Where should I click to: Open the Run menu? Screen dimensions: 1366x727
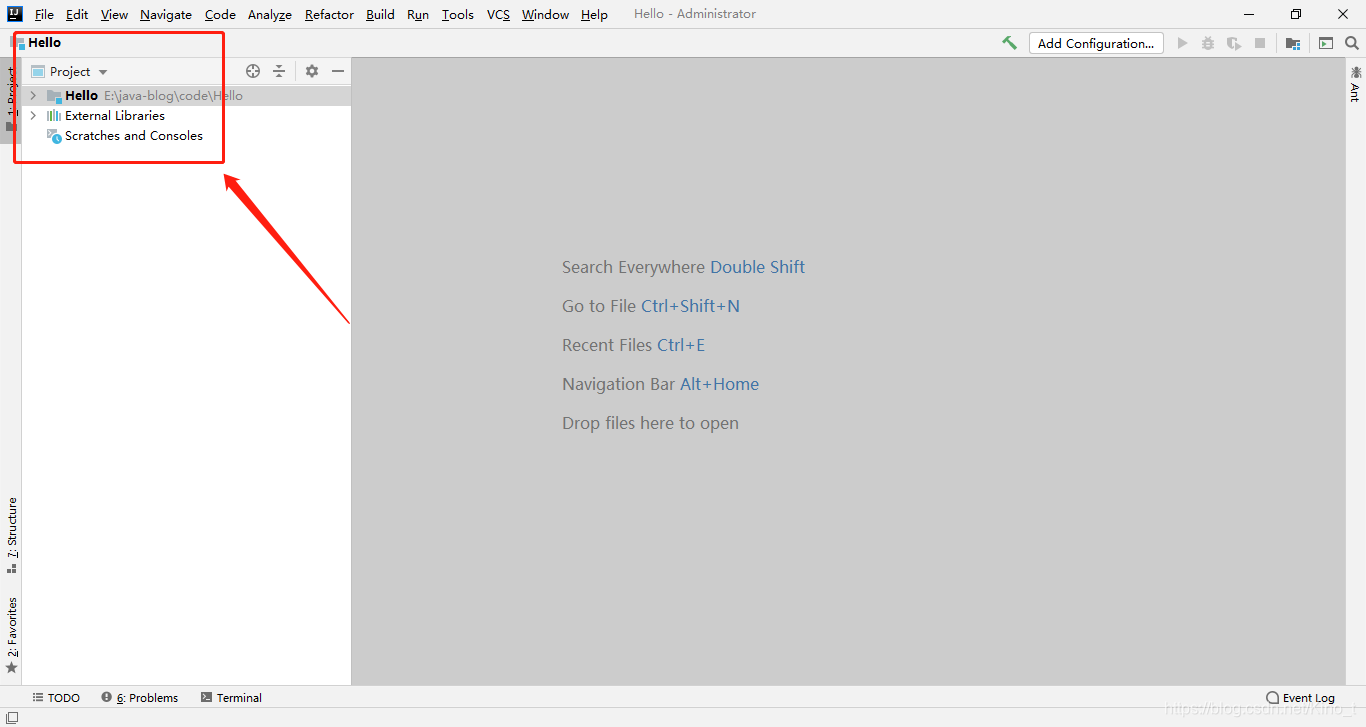pos(418,14)
